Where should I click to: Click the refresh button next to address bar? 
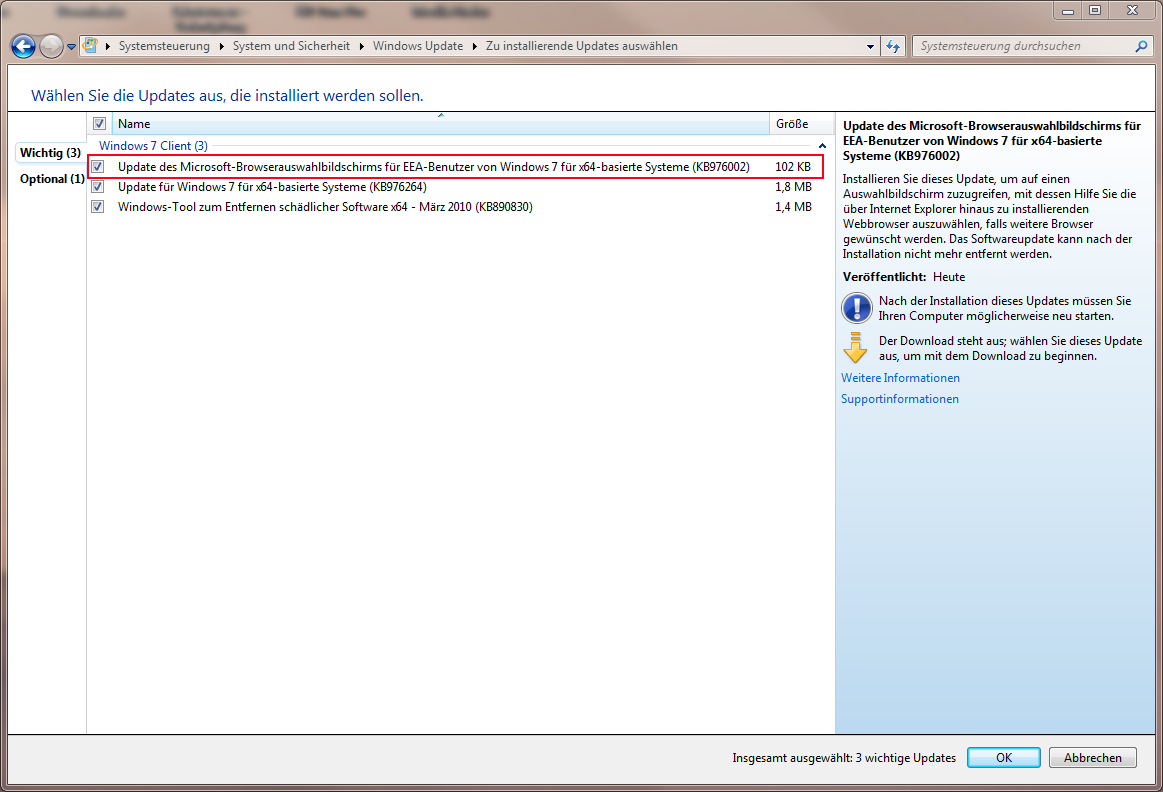pyautogui.click(x=893, y=47)
